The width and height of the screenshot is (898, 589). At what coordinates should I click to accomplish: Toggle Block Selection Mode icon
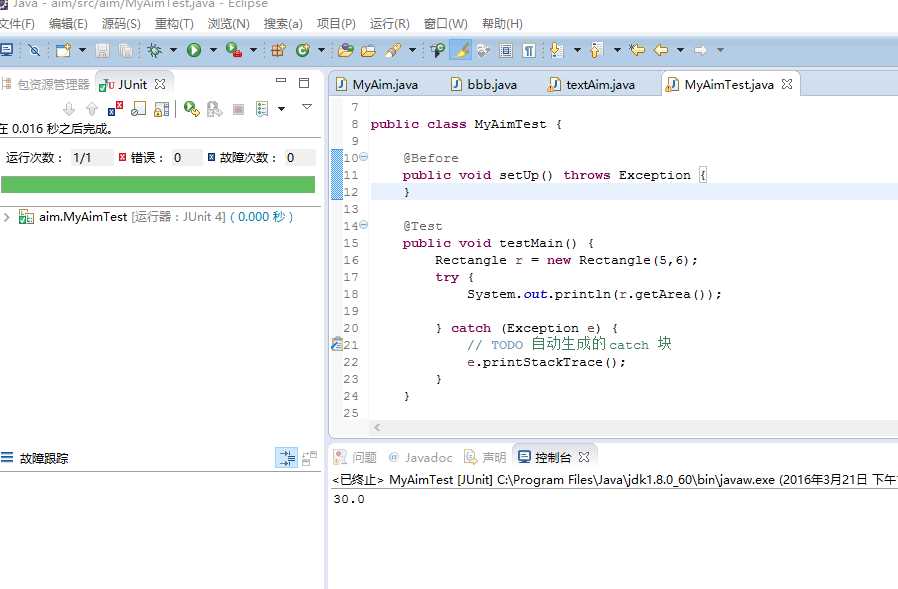pyautogui.click(x=506, y=50)
